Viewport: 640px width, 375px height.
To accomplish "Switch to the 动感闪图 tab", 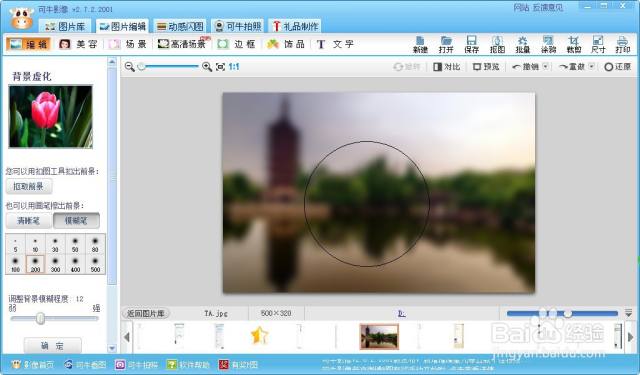I will (180, 27).
